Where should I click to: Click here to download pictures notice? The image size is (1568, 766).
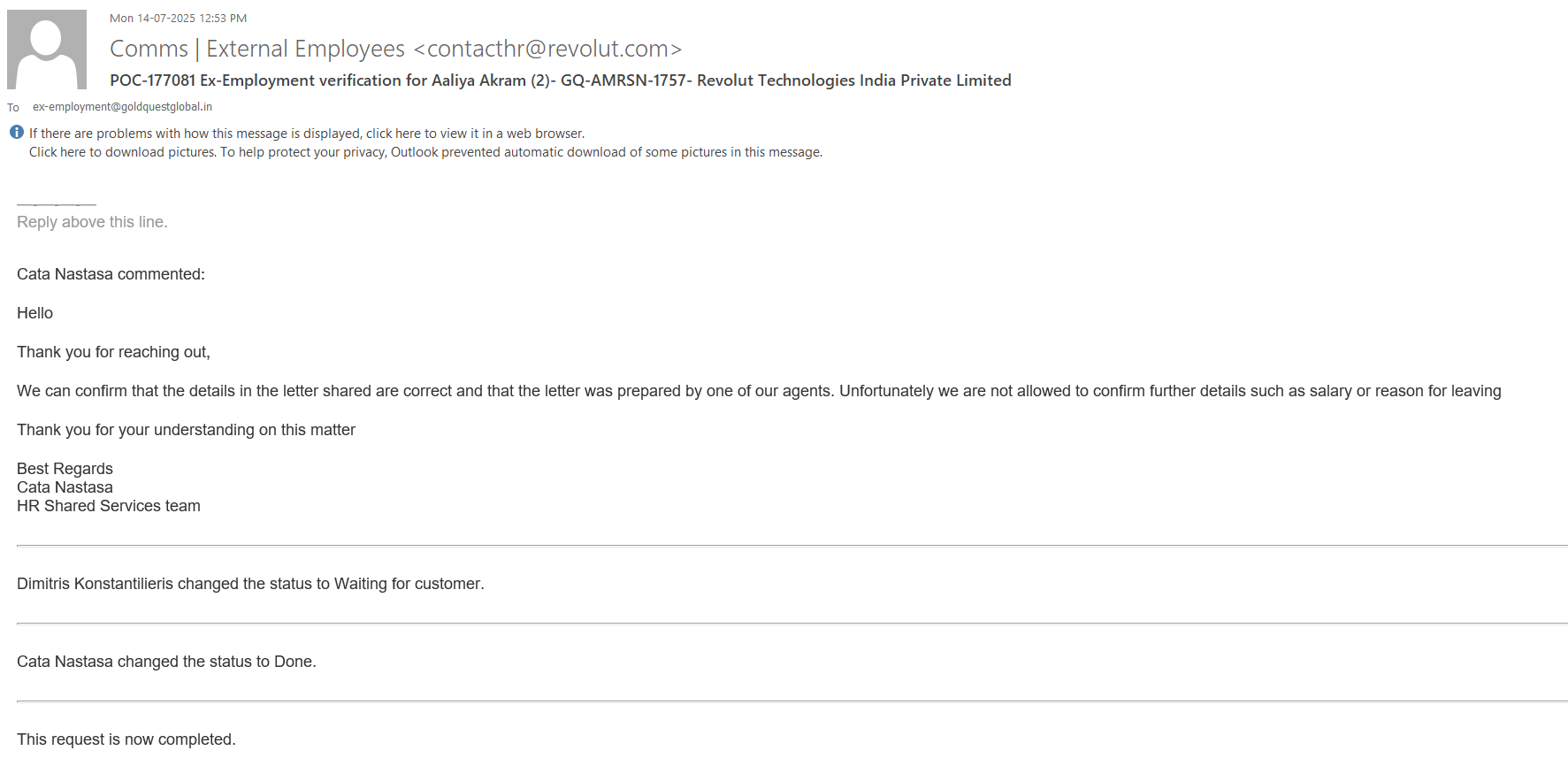pyautogui.click(x=425, y=152)
